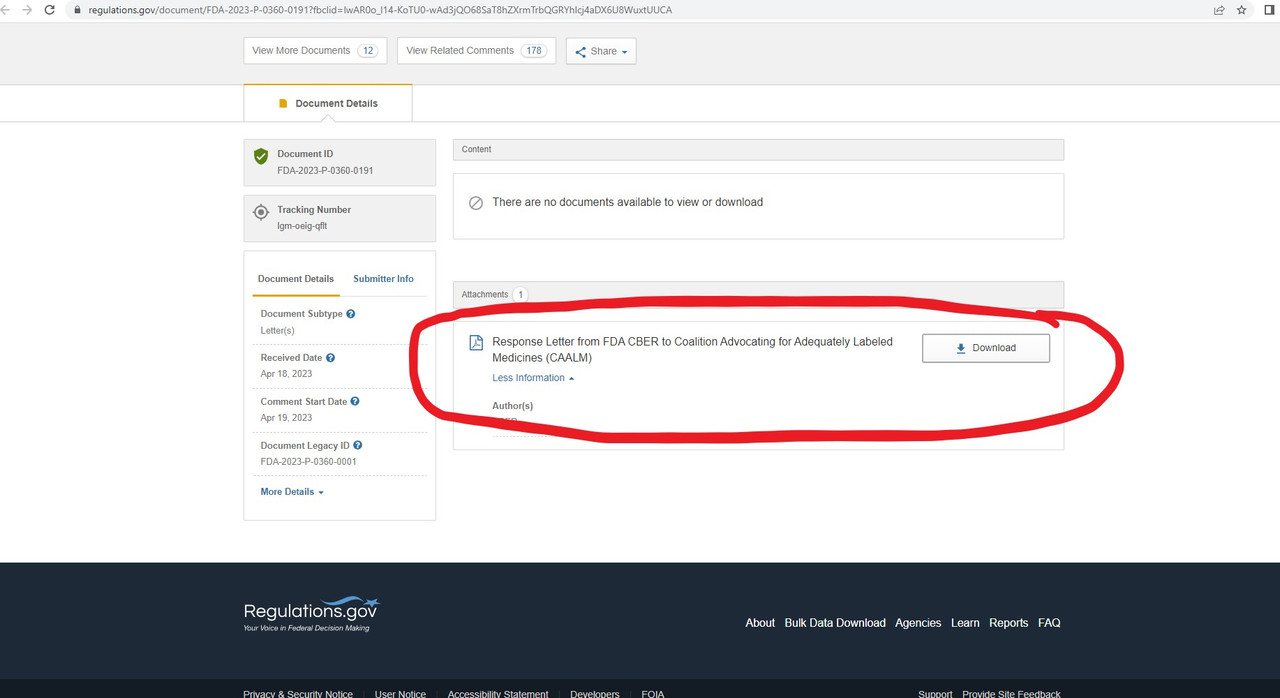This screenshot has height=698, width=1280.
Task: Open Bulk Data Download link
Action: 835,623
